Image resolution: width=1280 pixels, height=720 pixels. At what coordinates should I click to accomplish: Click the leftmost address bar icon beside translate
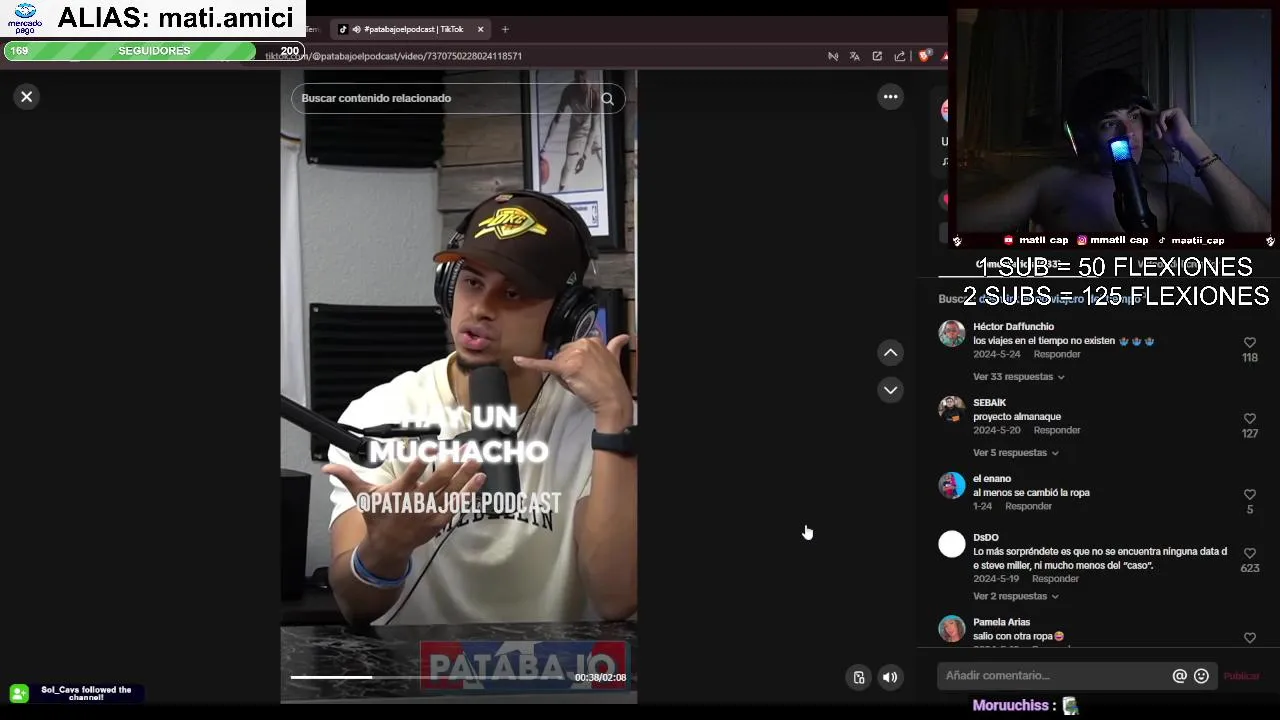[x=832, y=56]
